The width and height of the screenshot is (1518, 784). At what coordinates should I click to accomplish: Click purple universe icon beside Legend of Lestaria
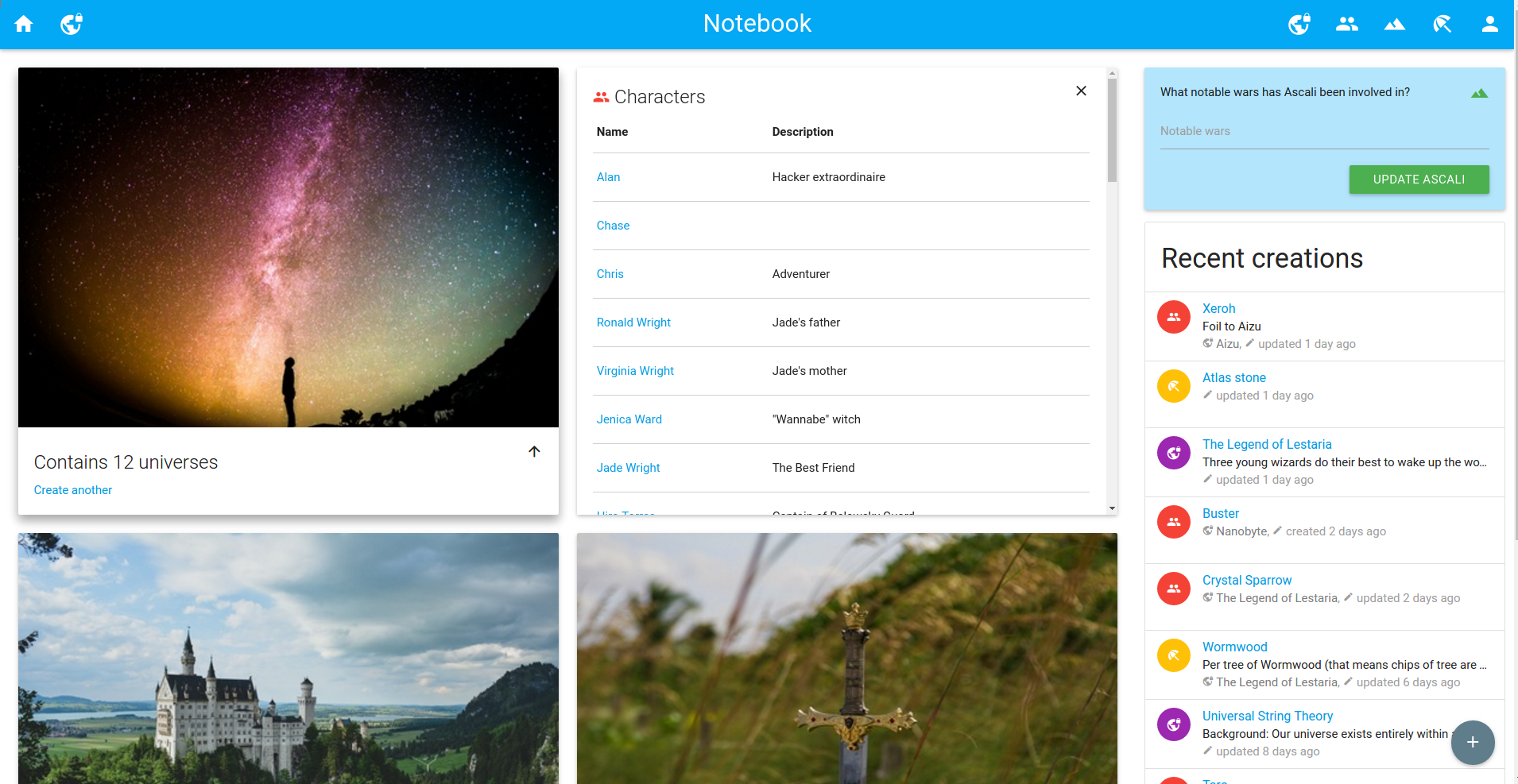(x=1174, y=453)
